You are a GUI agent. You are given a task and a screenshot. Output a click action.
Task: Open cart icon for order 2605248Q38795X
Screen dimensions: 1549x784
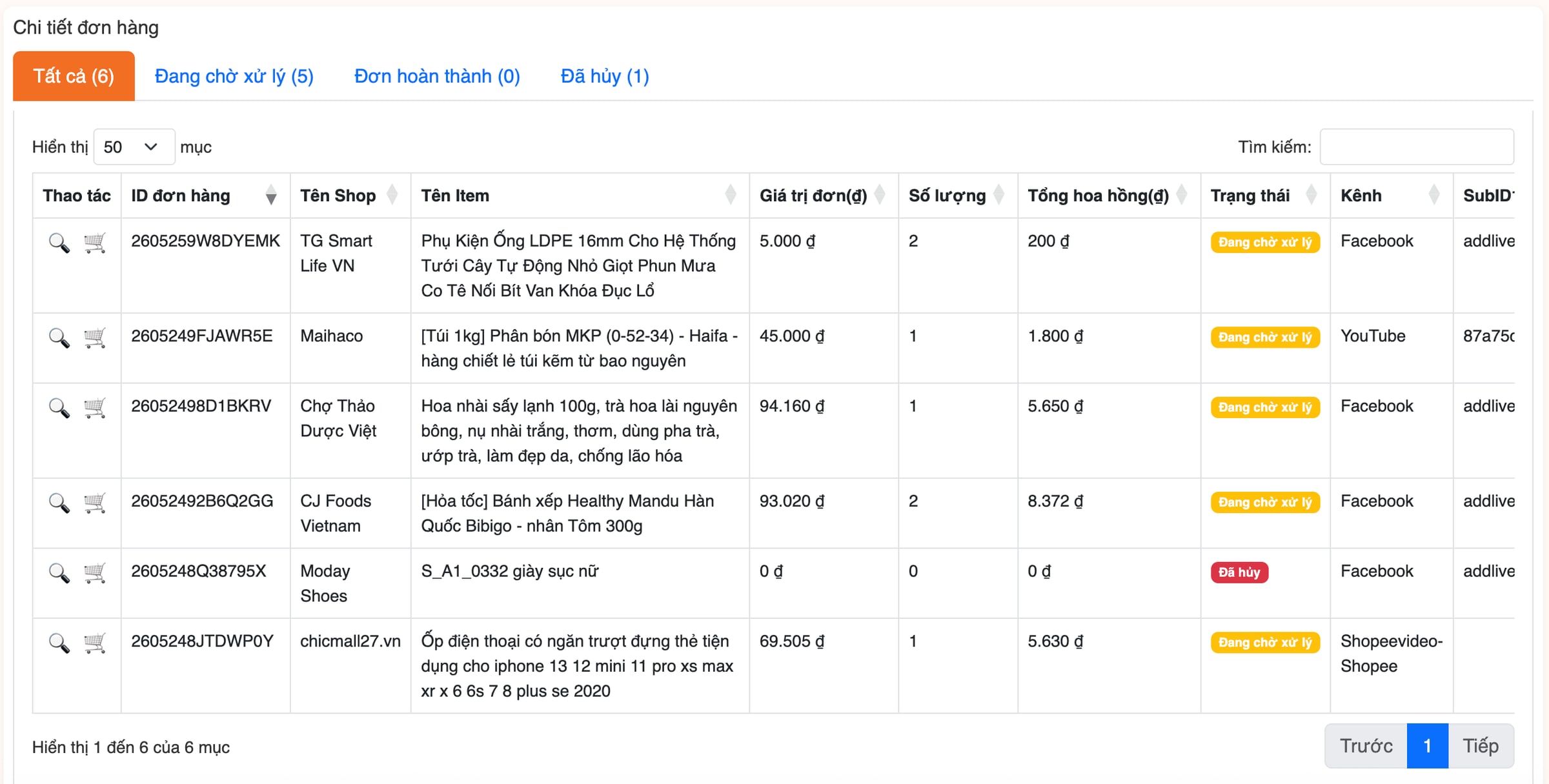click(x=95, y=573)
